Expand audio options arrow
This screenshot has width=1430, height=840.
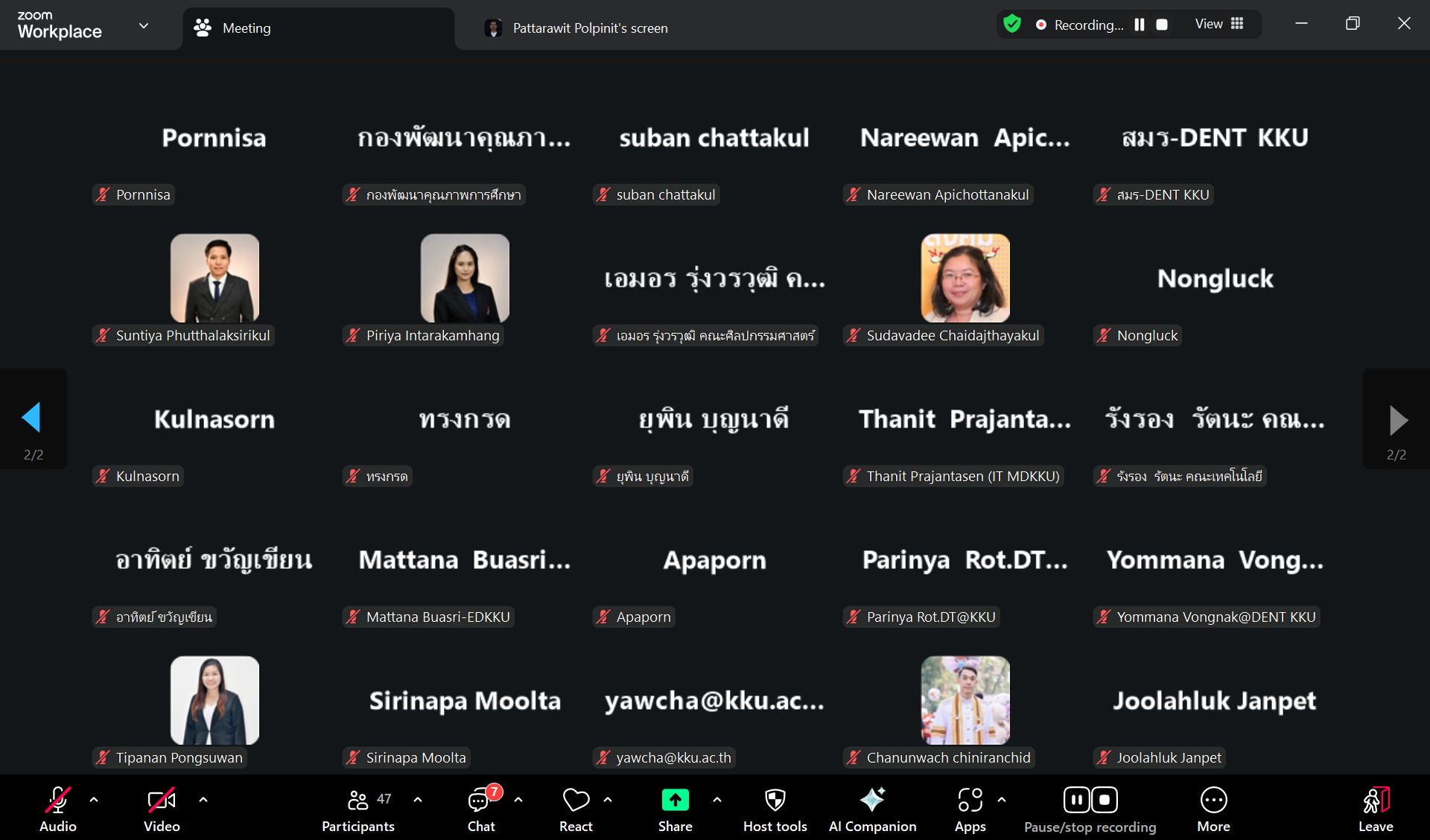(x=94, y=800)
